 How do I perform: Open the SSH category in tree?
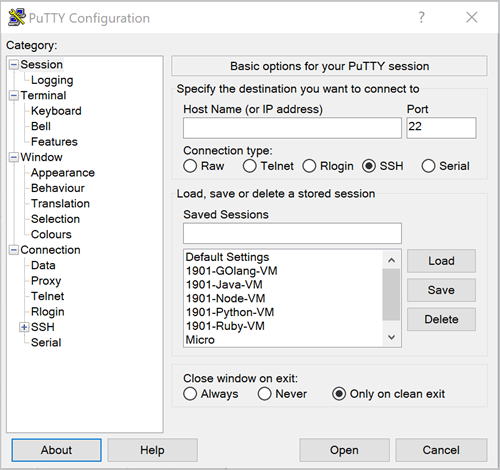pos(43,327)
